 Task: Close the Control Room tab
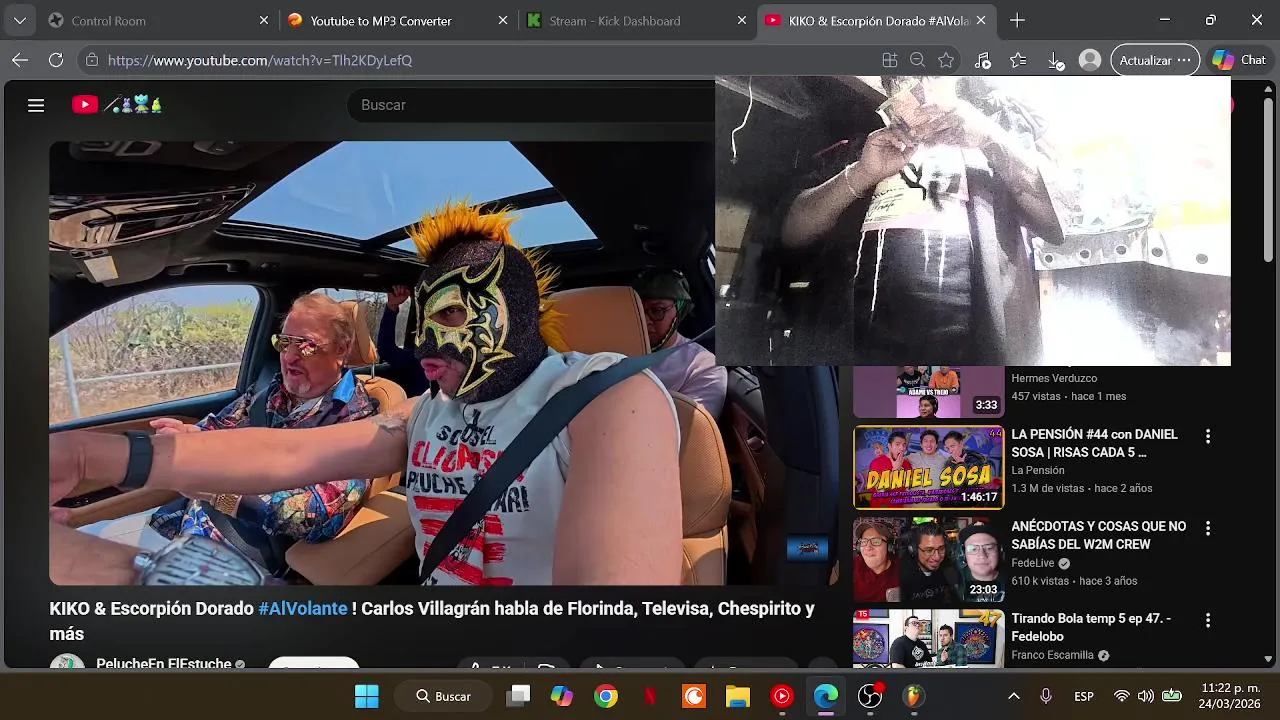[264, 20]
